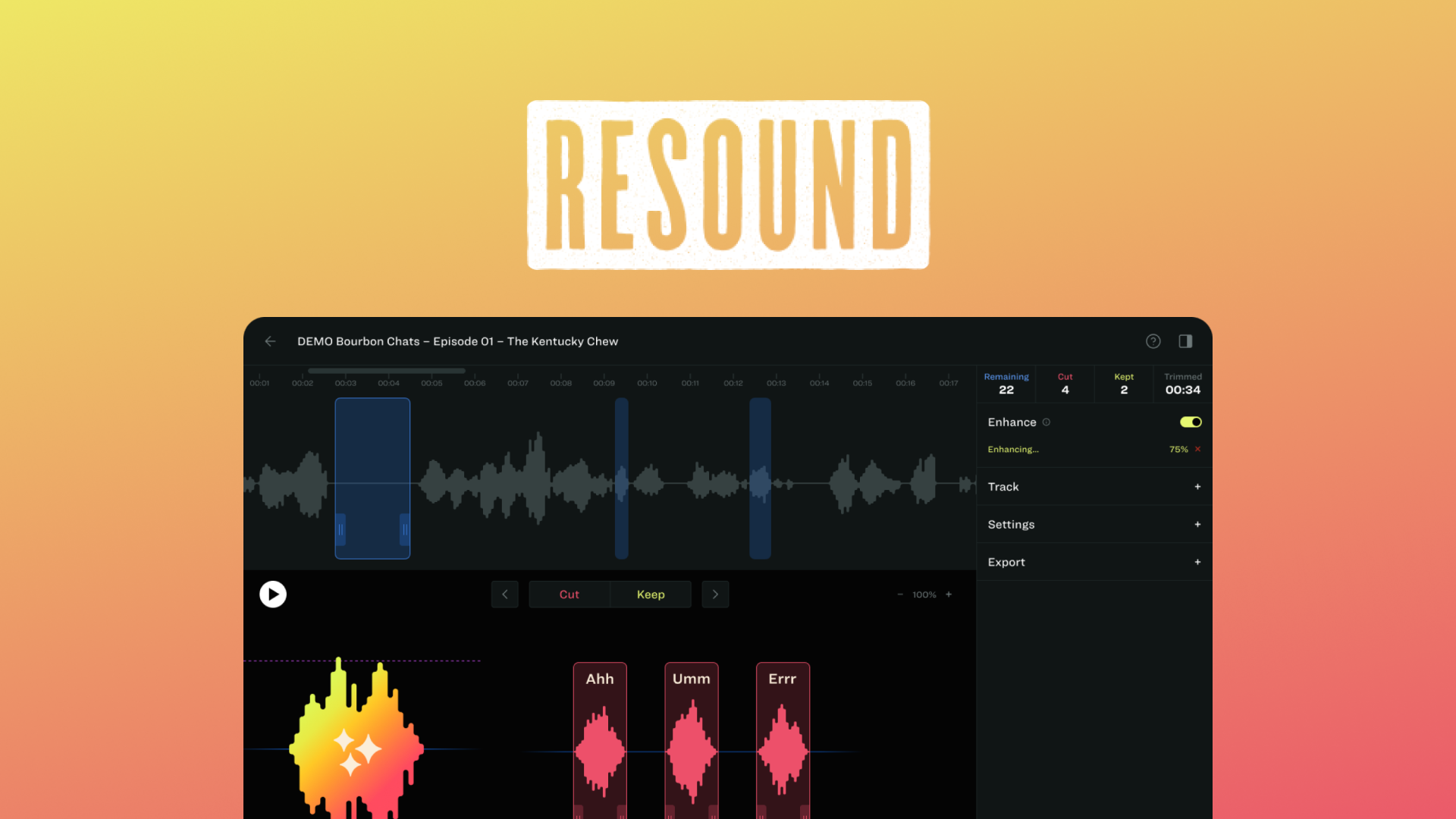The height and width of the screenshot is (819, 1456).
Task: View the Remaining count stat
Action: (1006, 384)
